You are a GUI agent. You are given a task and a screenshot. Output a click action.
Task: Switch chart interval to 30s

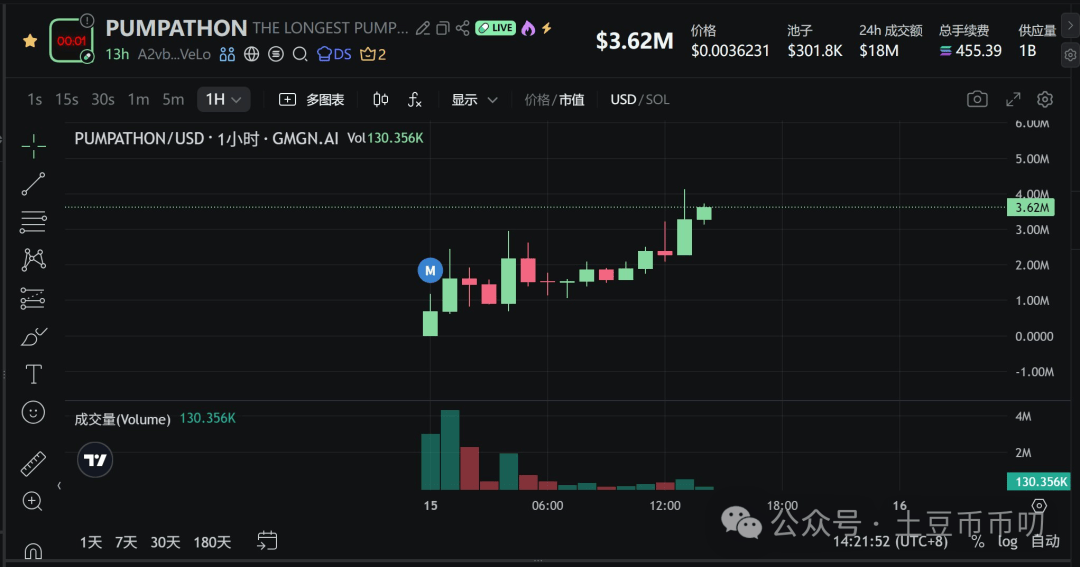[103, 100]
